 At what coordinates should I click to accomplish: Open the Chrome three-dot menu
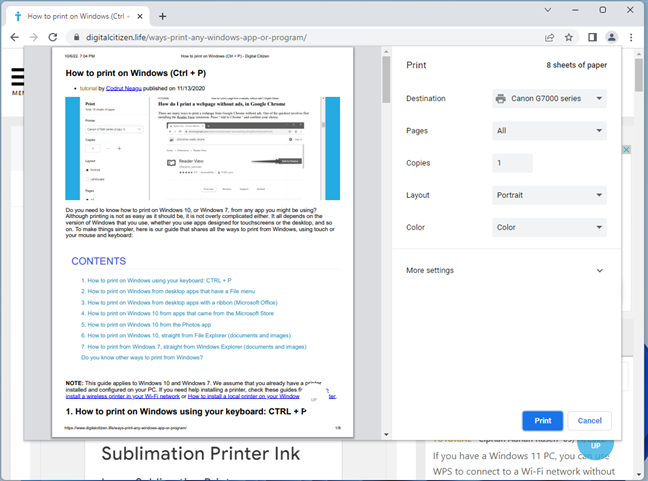click(x=631, y=38)
